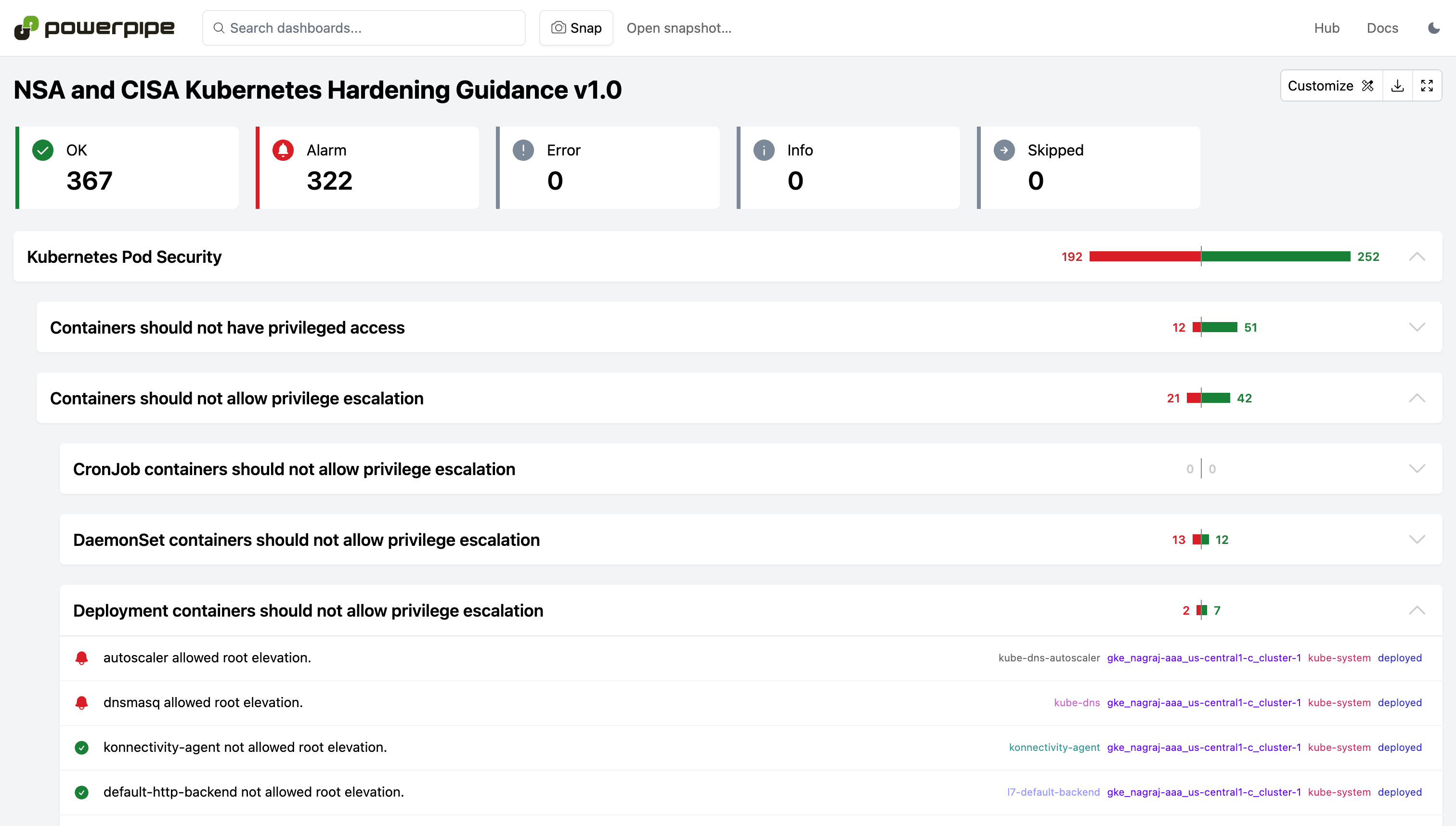Expand Containers should not have privileged access

(1417, 327)
